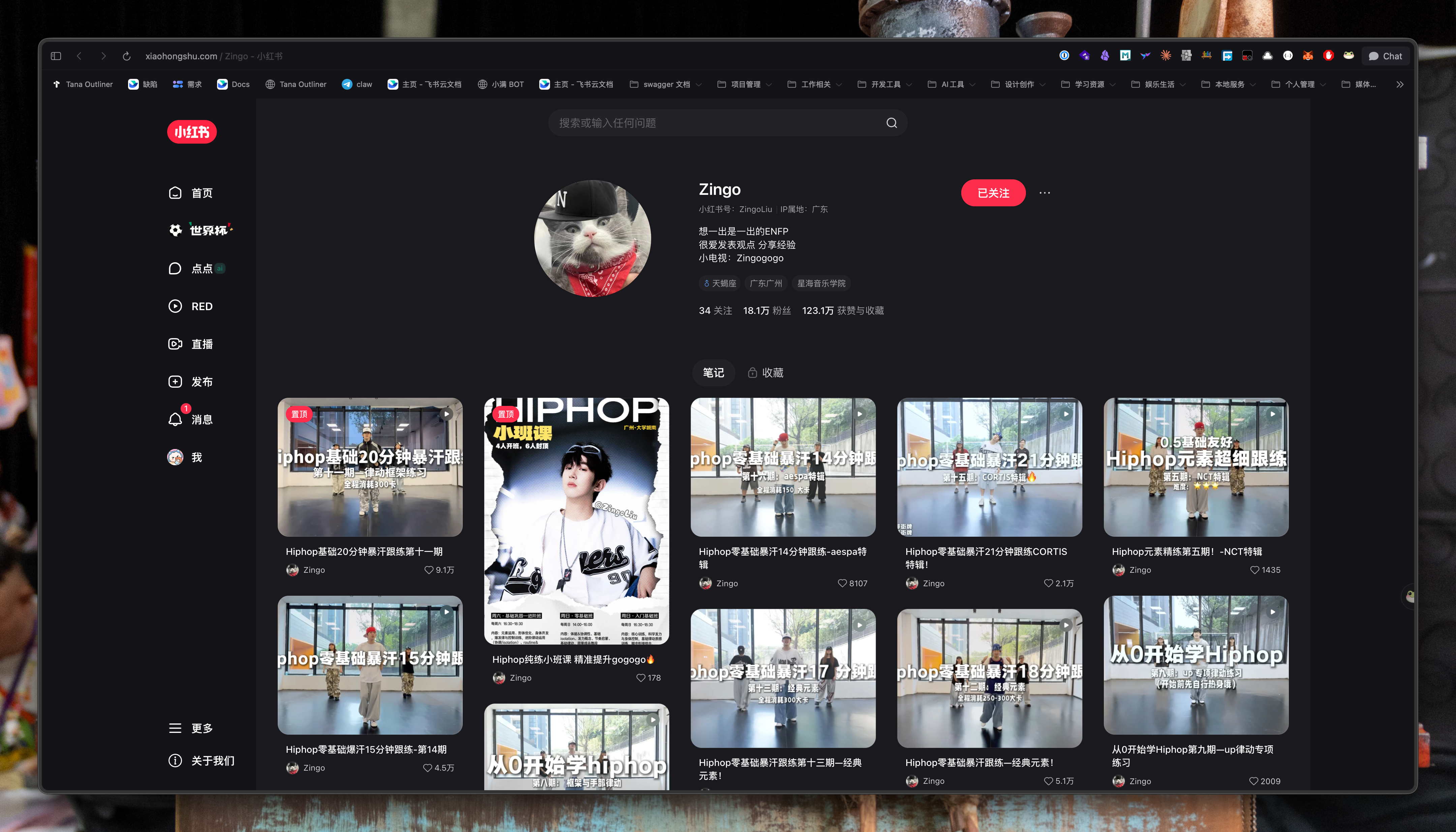Image resolution: width=1456 pixels, height=832 pixels.
Task: Toggle browser sidebar panel icon
Action: (56, 56)
